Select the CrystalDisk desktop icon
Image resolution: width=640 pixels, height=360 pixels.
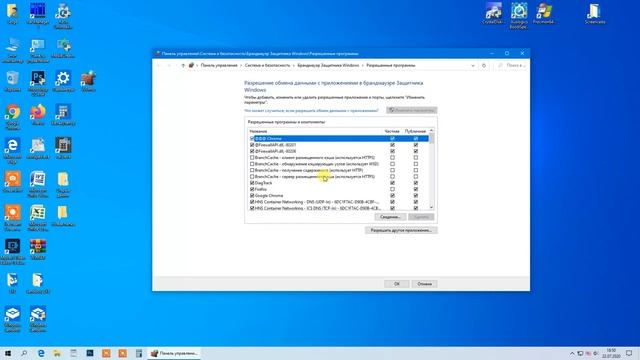point(493,13)
